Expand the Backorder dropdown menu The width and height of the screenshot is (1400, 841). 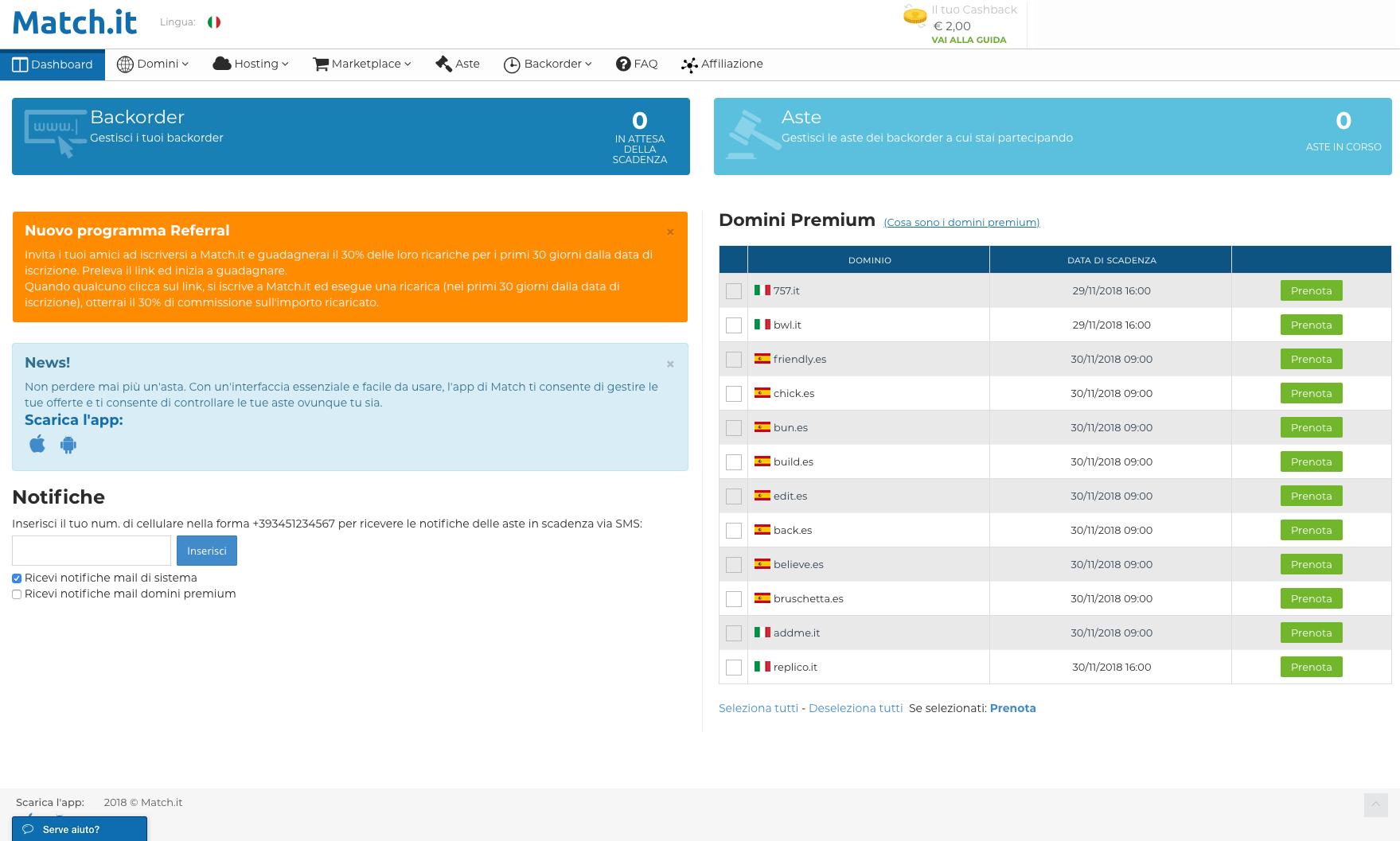click(x=548, y=64)
